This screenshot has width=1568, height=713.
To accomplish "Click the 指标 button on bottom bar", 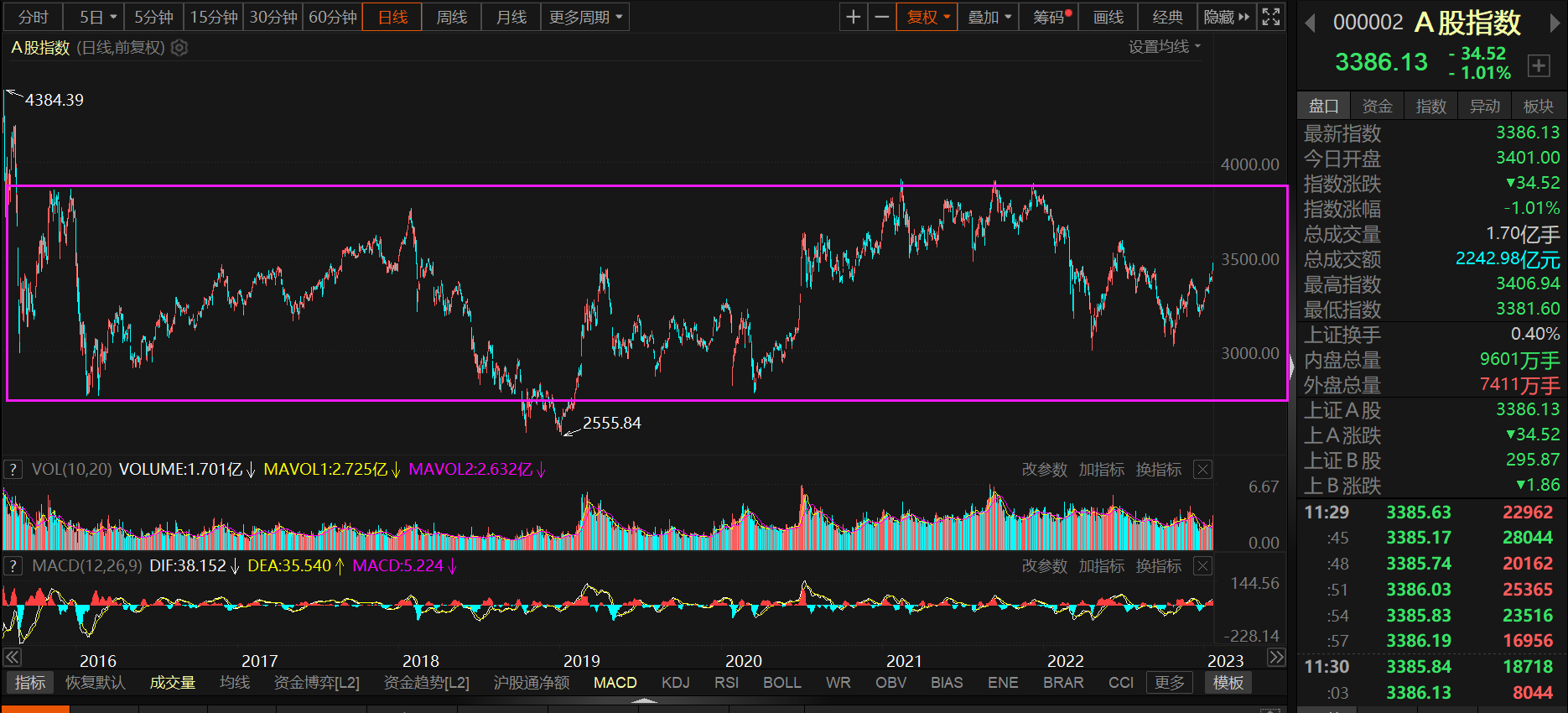I will click(30, 683).
